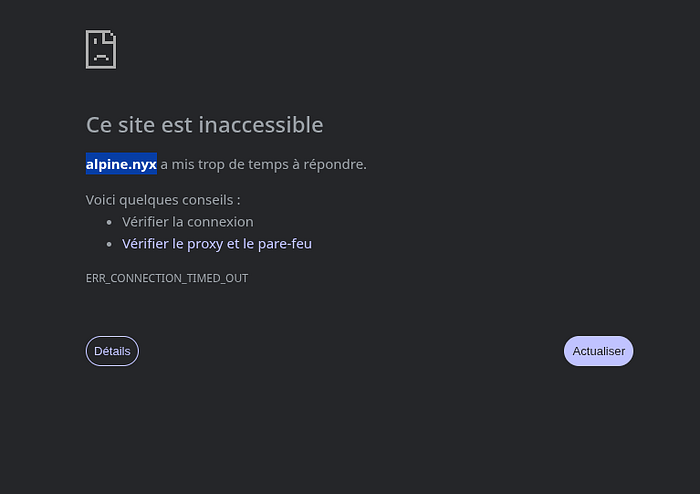Click the word 'temps' in the message
The height and width of the screenshot is (494, 700).
point(251,163)
